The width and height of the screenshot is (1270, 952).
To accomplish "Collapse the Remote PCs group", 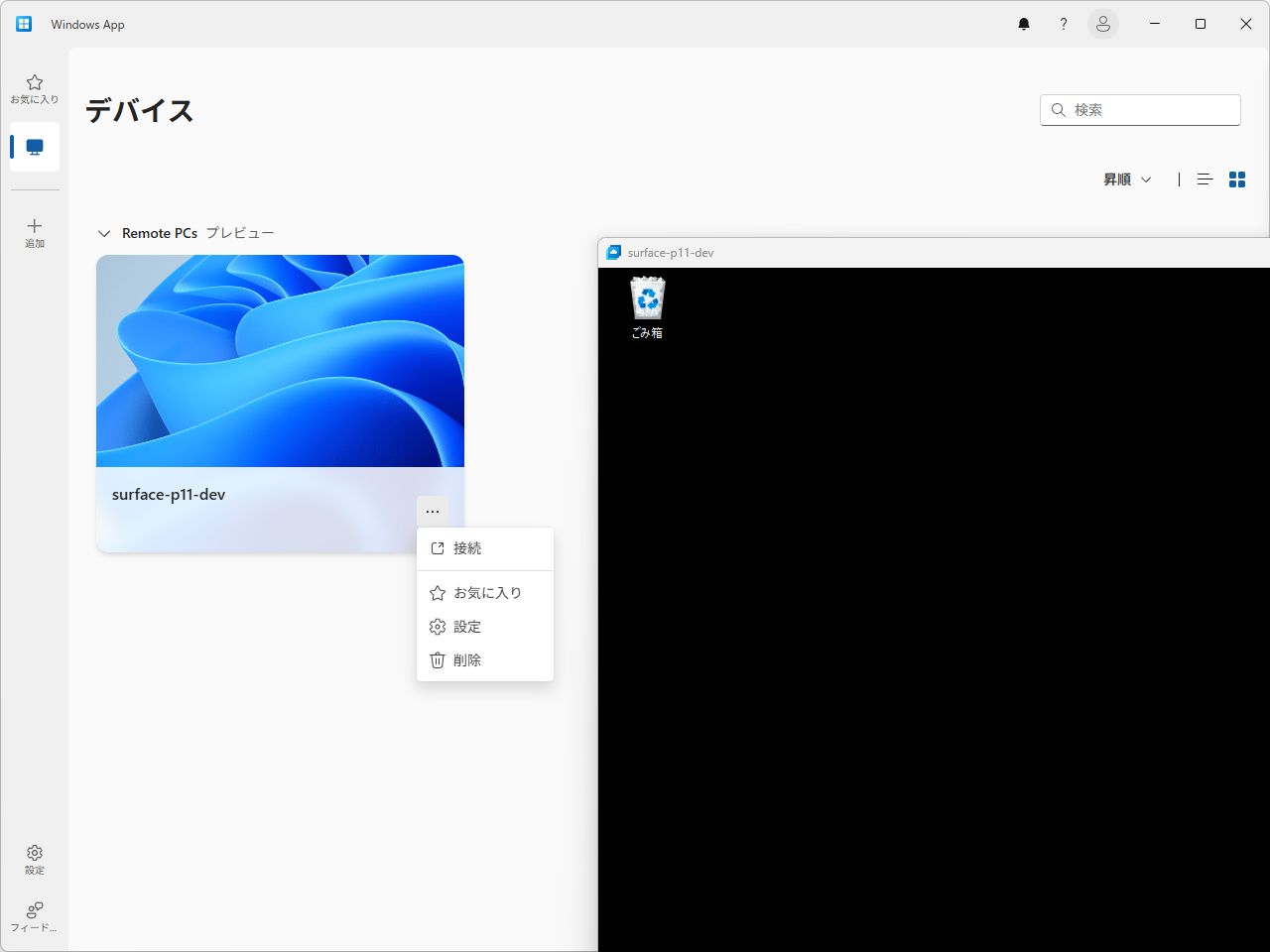I will (104, 234).
